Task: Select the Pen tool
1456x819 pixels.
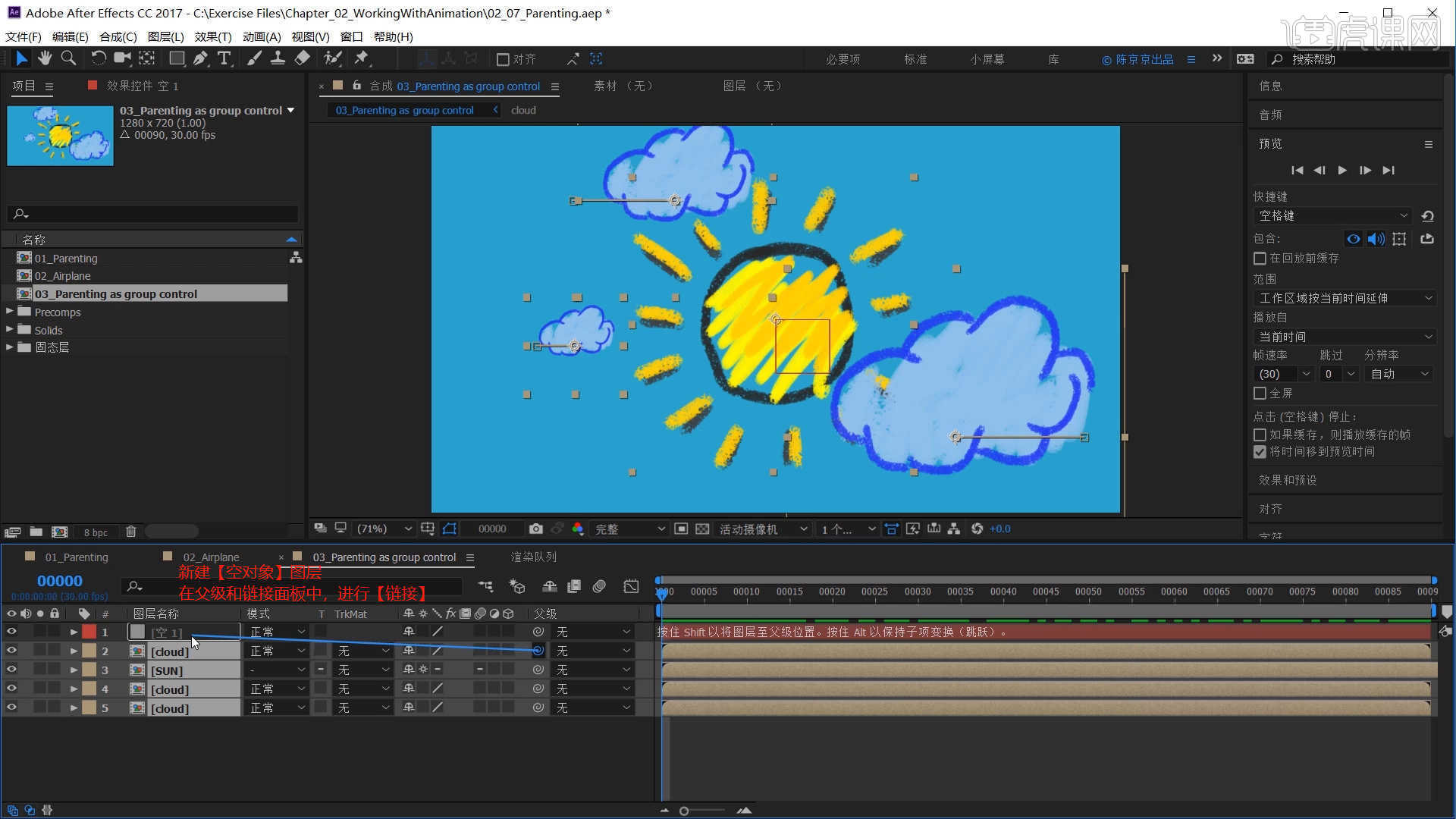Action: tap(200, 58)
